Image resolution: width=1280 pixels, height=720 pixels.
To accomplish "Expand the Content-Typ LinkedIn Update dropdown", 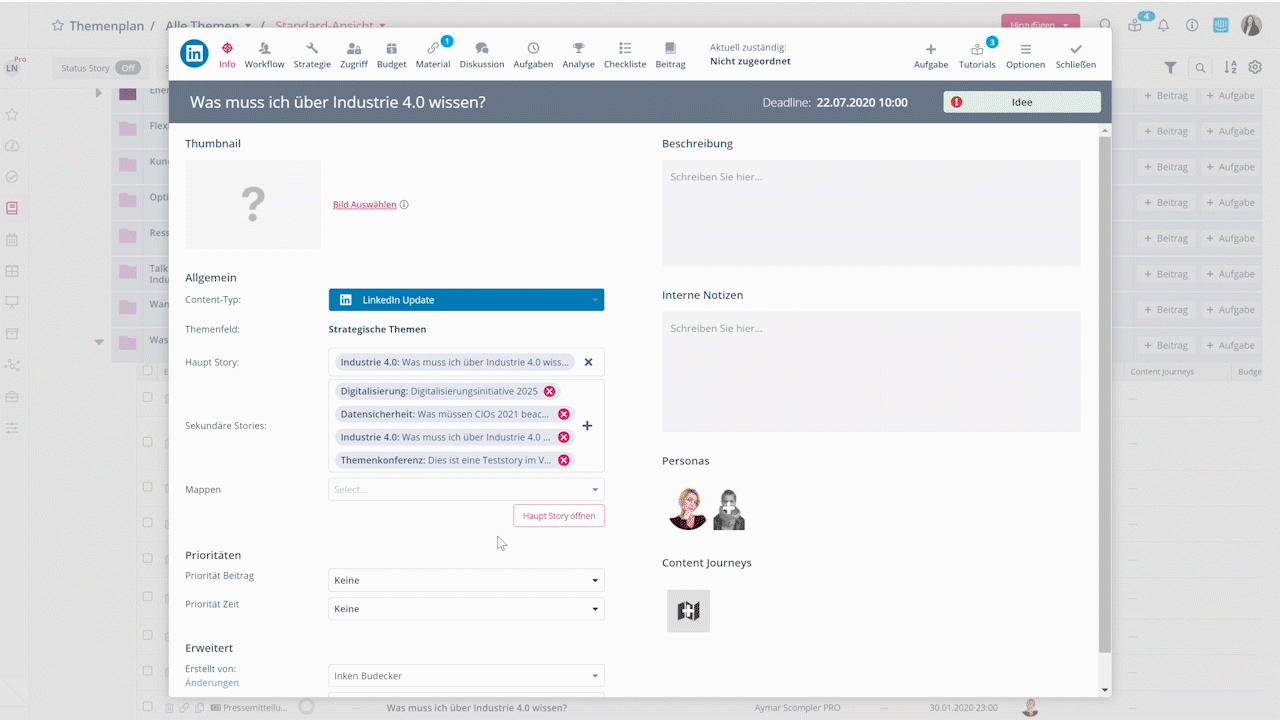I will coord(466,300).
